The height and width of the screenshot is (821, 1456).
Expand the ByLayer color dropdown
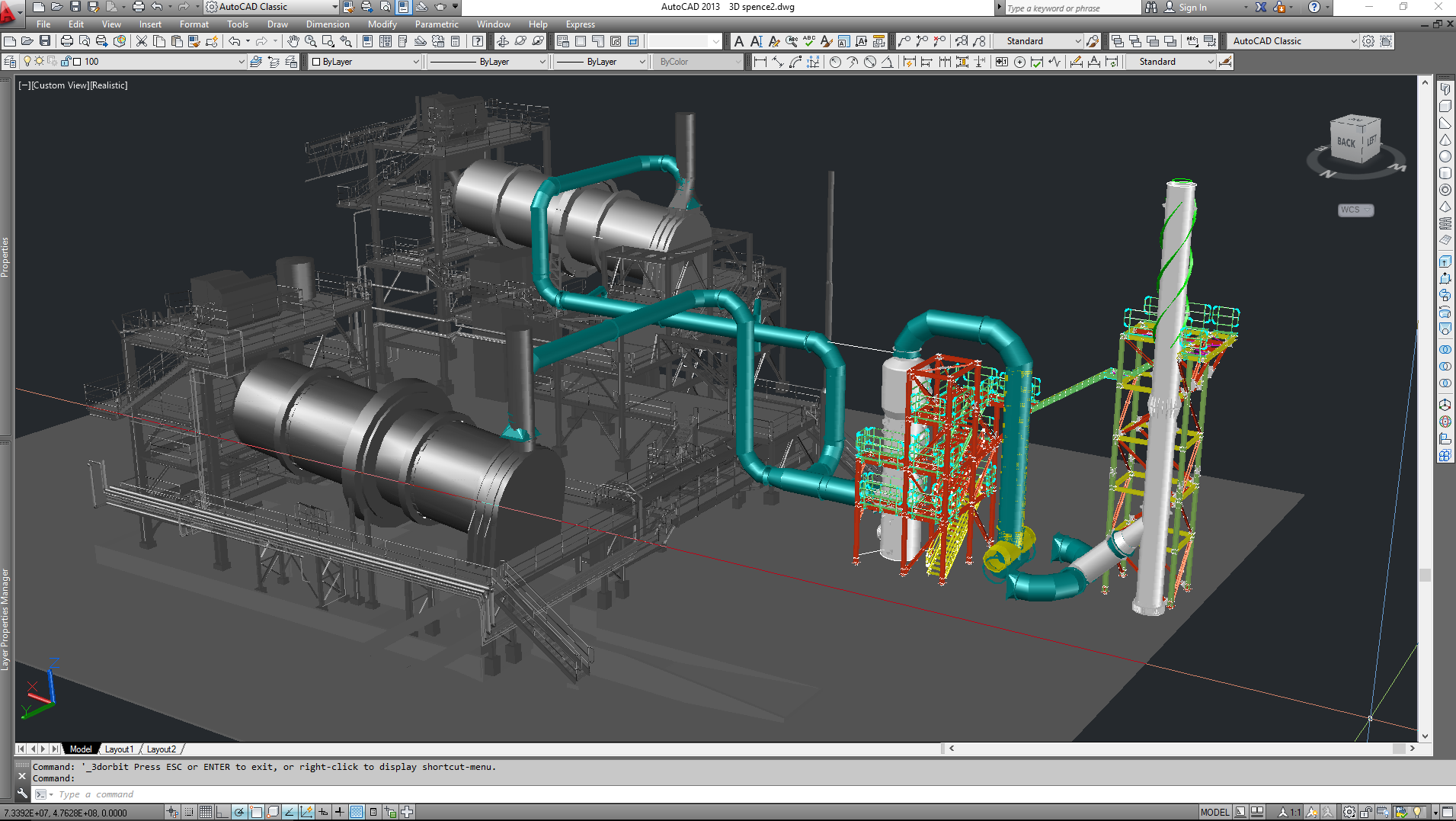point(416,62)
